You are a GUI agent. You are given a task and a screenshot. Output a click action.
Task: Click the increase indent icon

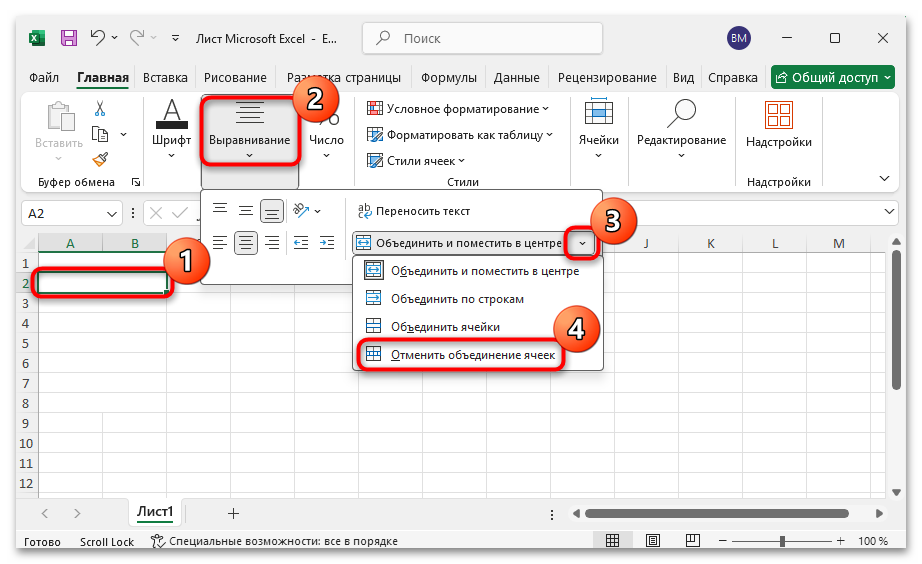tap(327, 242)
